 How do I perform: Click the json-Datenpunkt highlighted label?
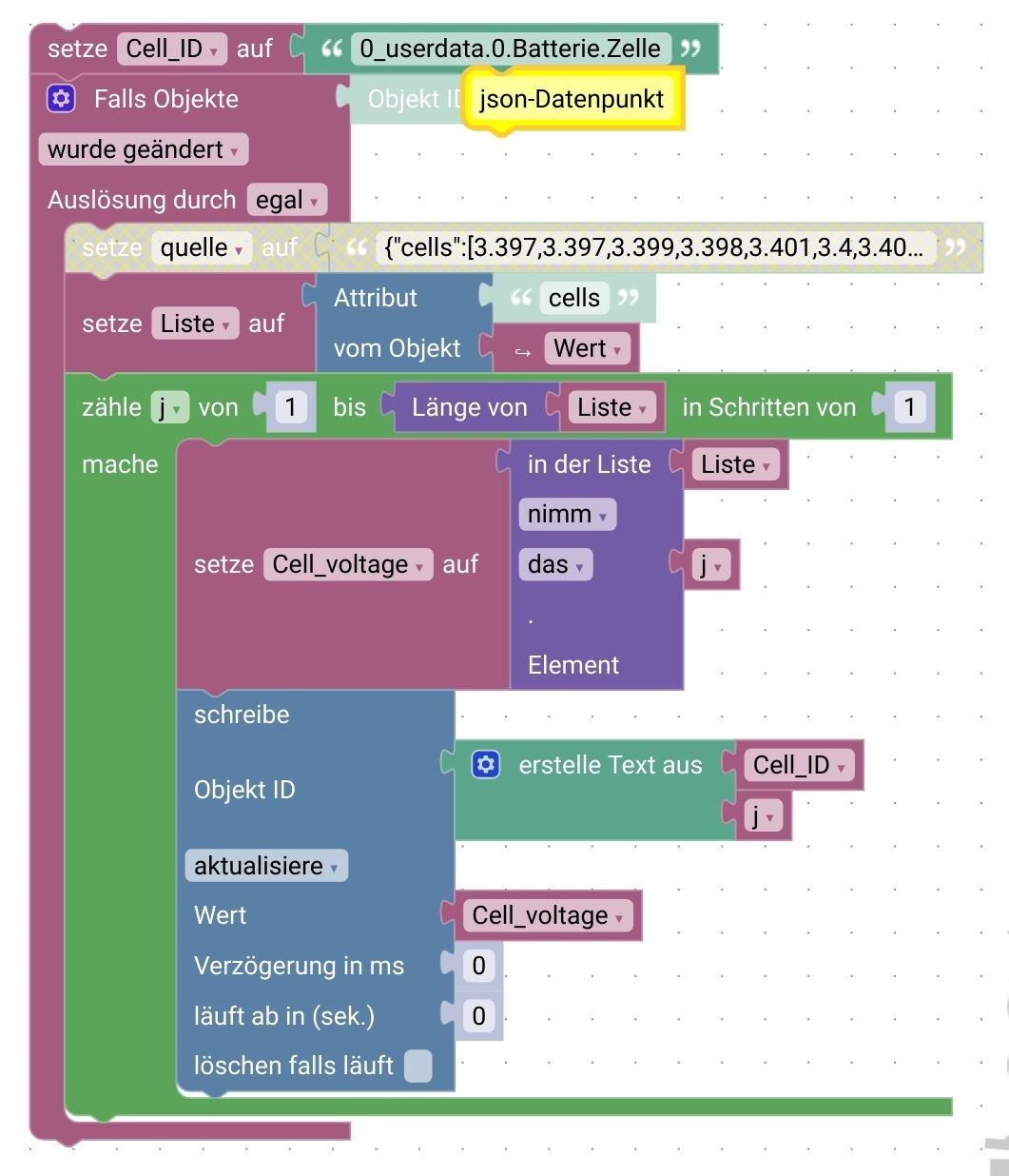click(572, 99)
